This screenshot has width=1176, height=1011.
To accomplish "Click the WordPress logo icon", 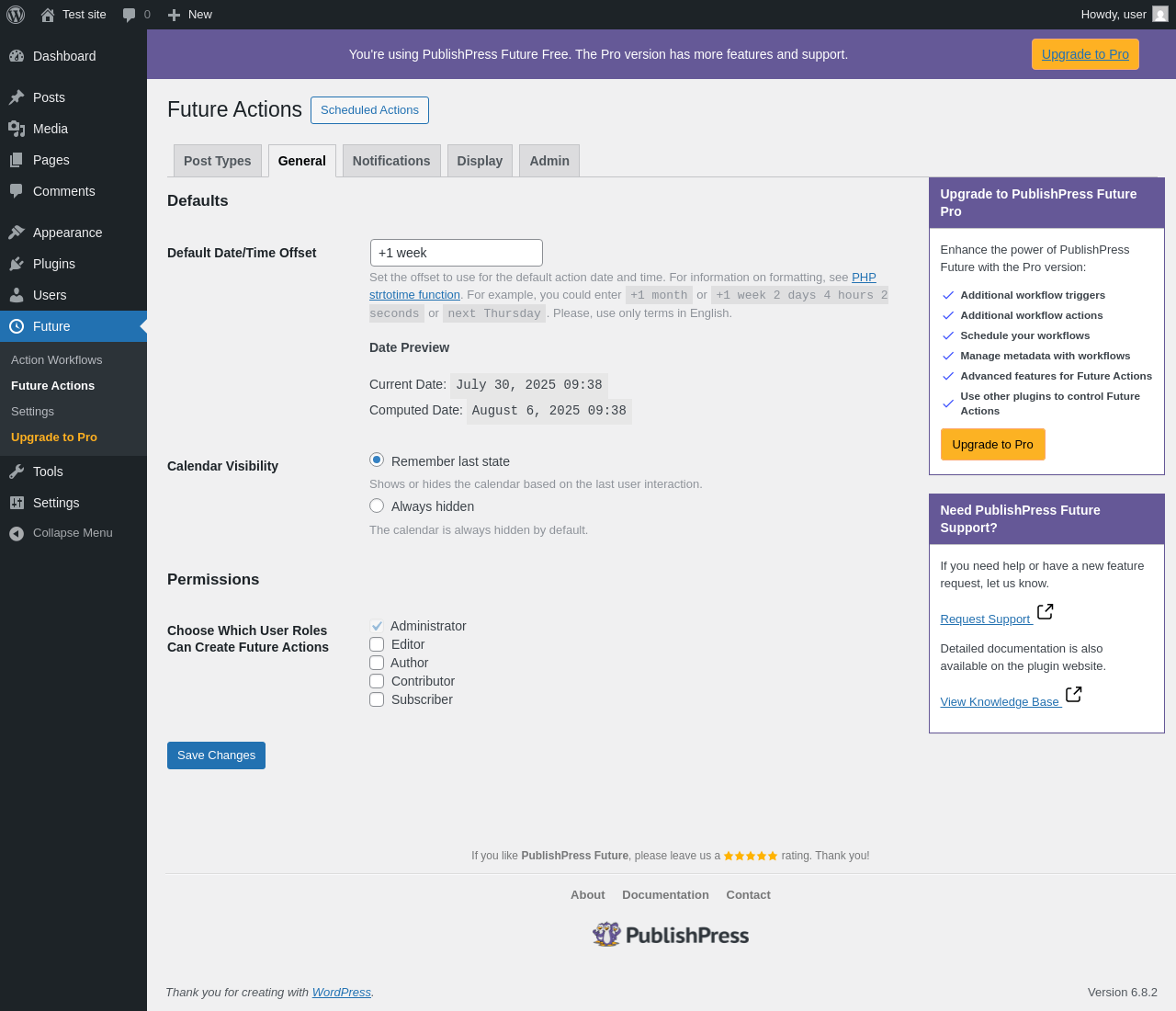I will (16, 15).
